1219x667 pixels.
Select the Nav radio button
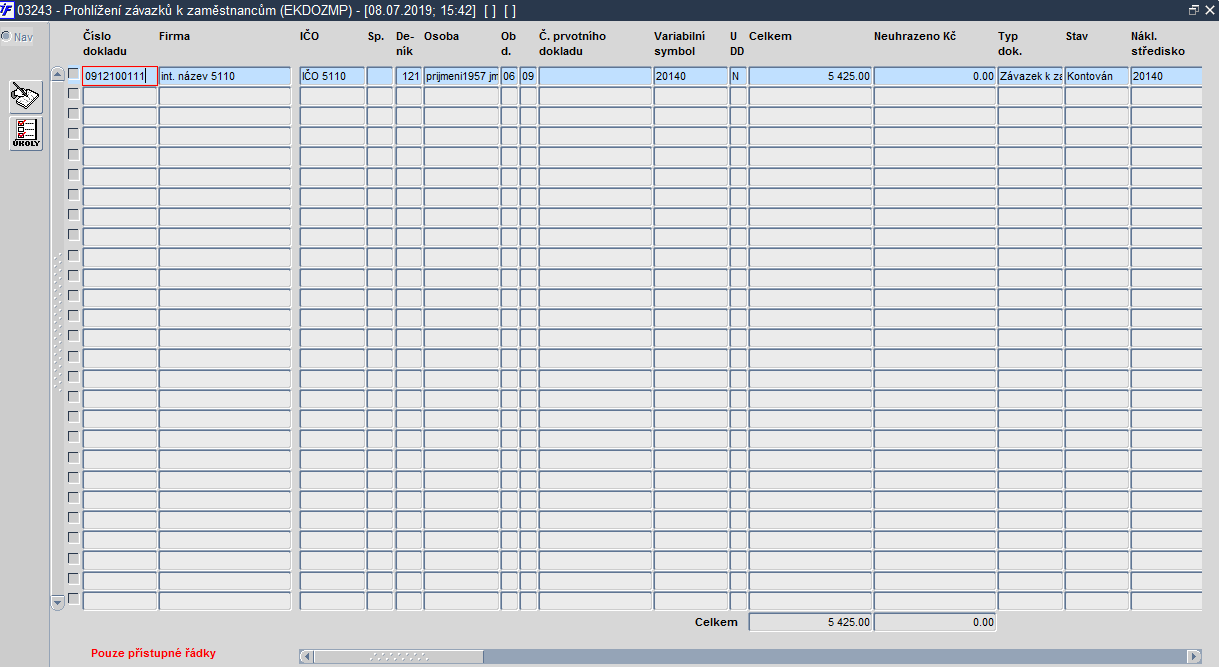(x=6, y=37)
